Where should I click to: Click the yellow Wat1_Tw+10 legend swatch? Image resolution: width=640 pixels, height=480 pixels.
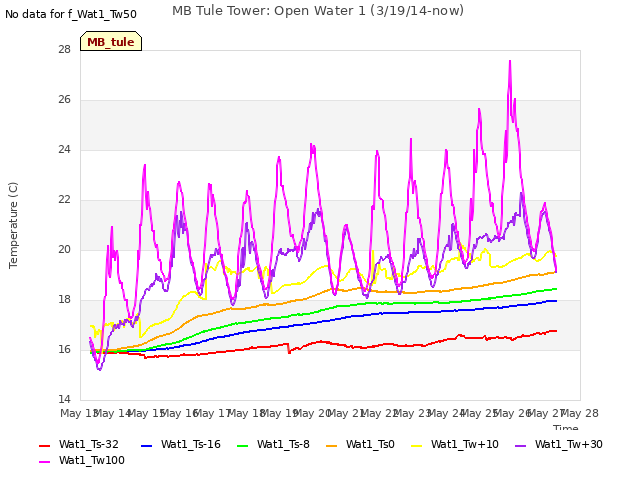click(x=417, y=445)
